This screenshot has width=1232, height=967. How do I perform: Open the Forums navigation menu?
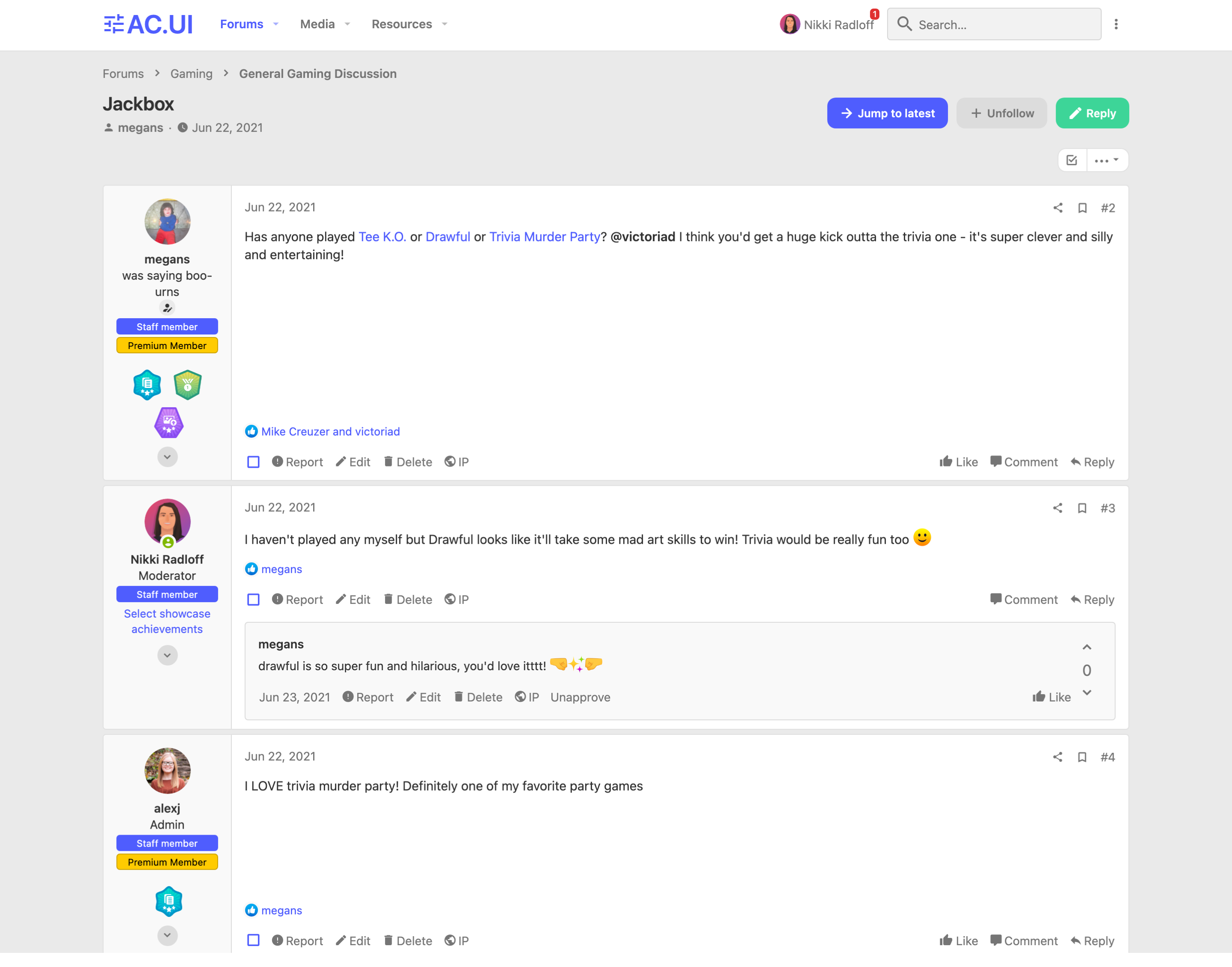tap(248, 24)
